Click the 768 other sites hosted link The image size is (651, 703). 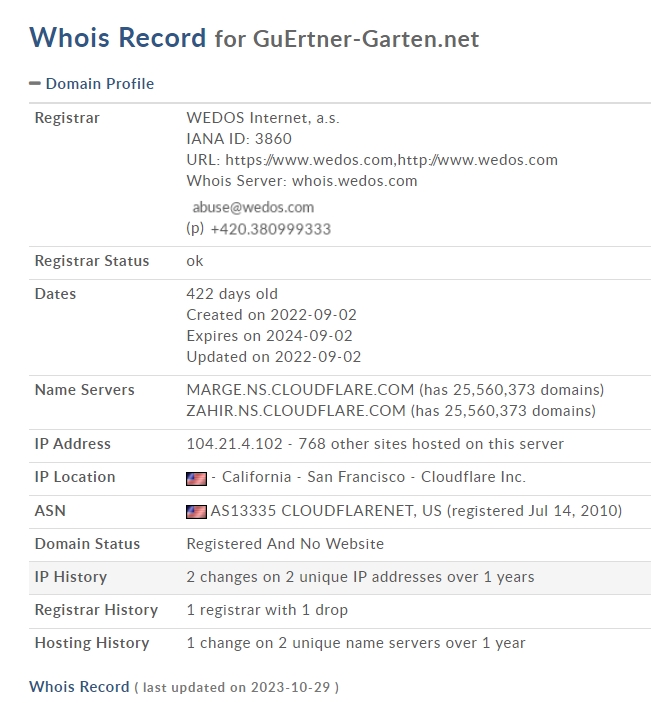point(430,444)
